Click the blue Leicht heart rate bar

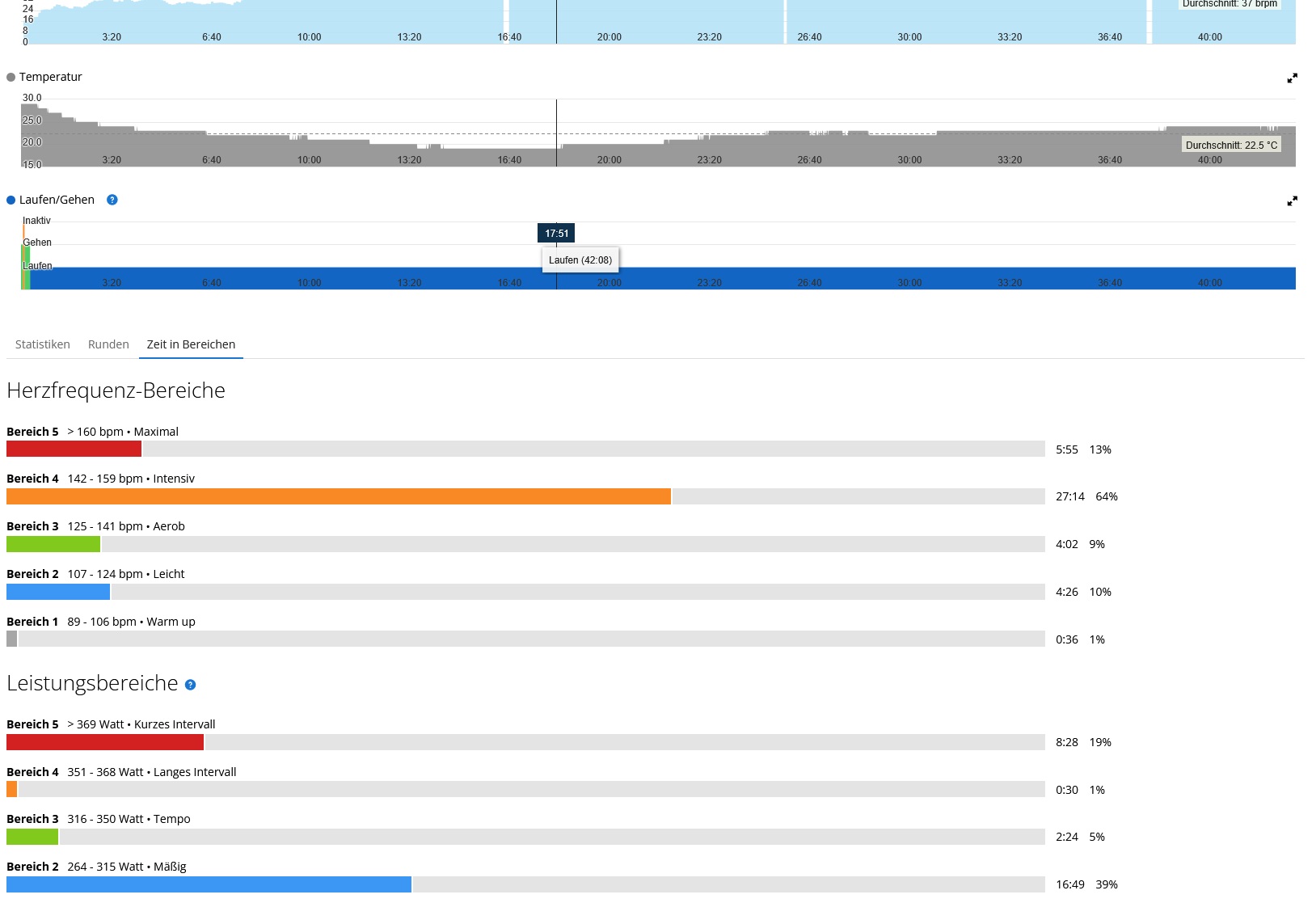58,592
